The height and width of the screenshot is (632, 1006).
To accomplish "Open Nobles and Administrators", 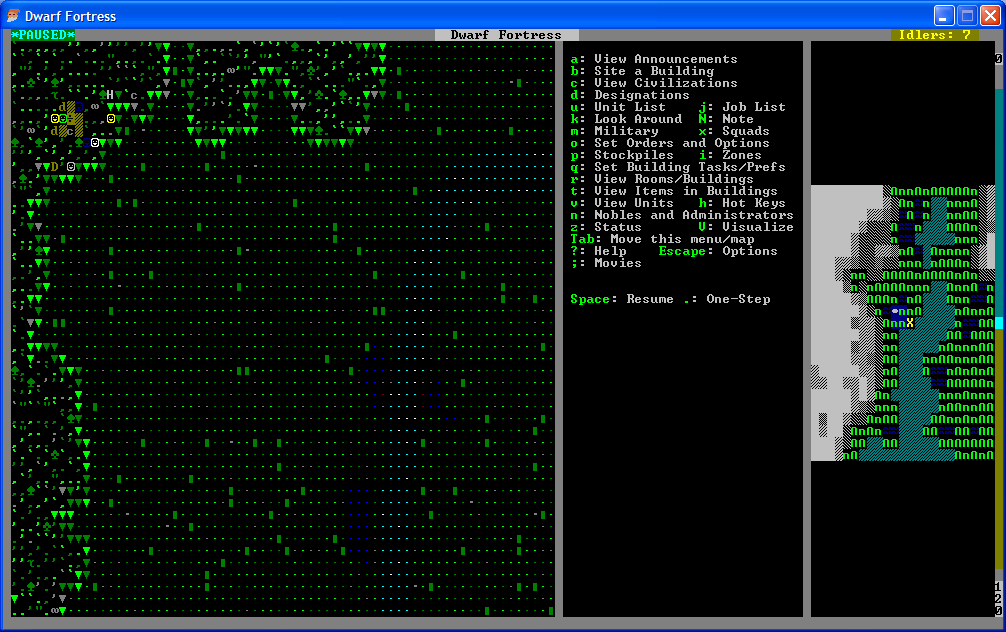I will click(682, 215).
